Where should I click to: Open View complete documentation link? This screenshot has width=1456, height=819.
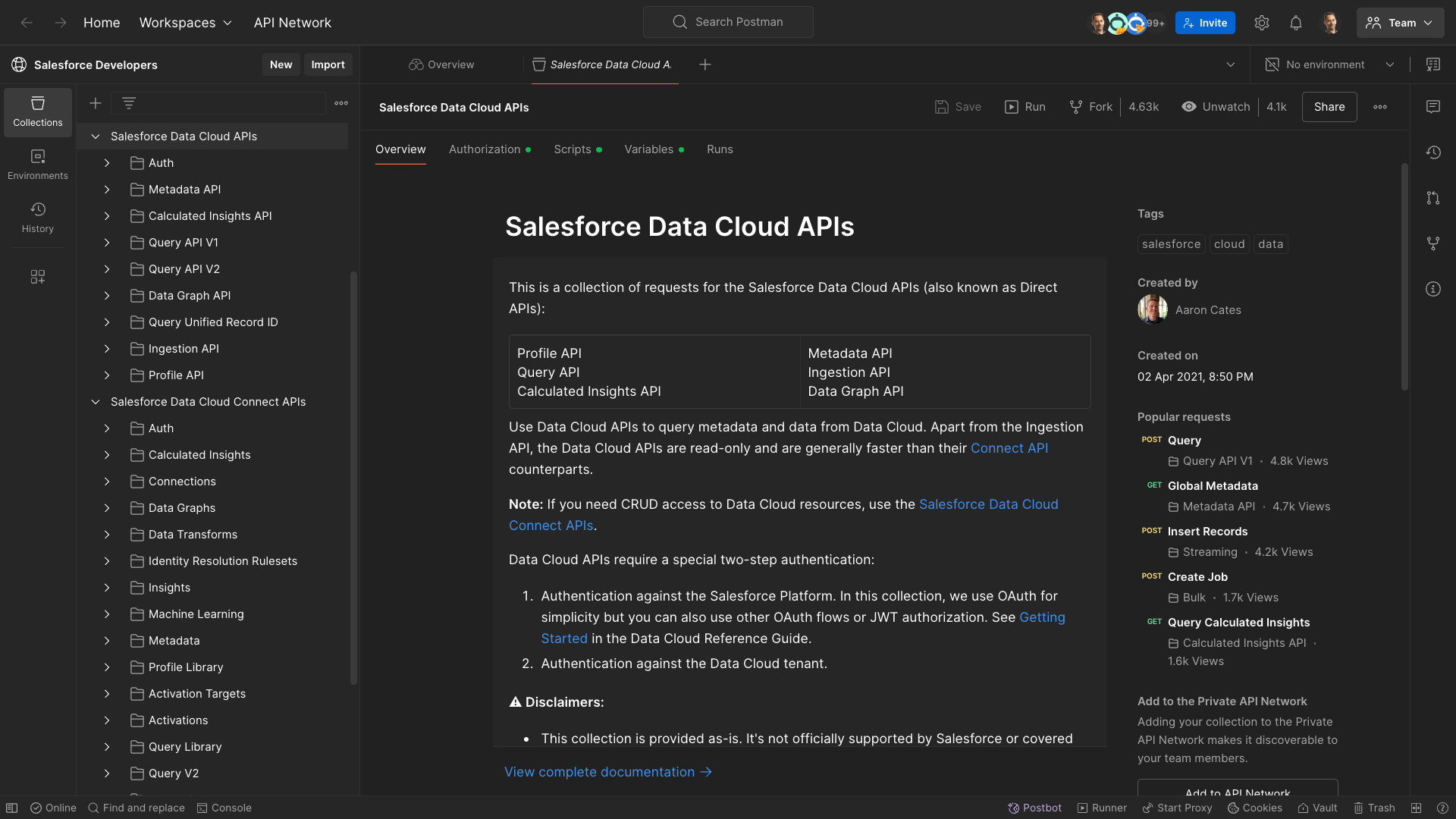608,772
